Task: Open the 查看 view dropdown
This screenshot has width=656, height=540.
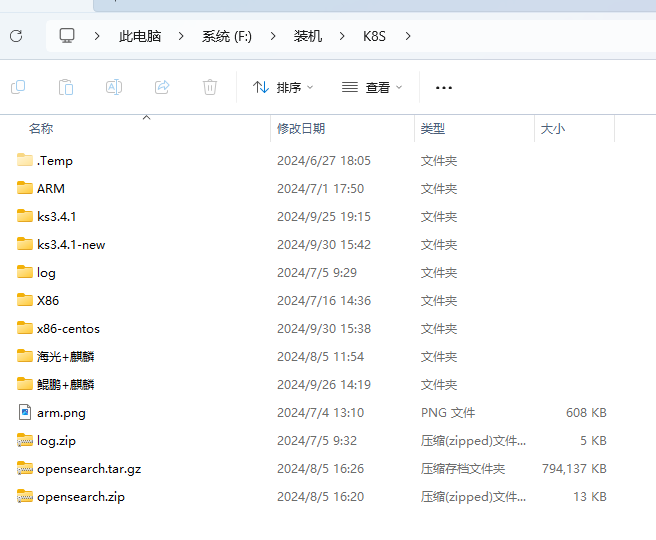Action: 372,87
